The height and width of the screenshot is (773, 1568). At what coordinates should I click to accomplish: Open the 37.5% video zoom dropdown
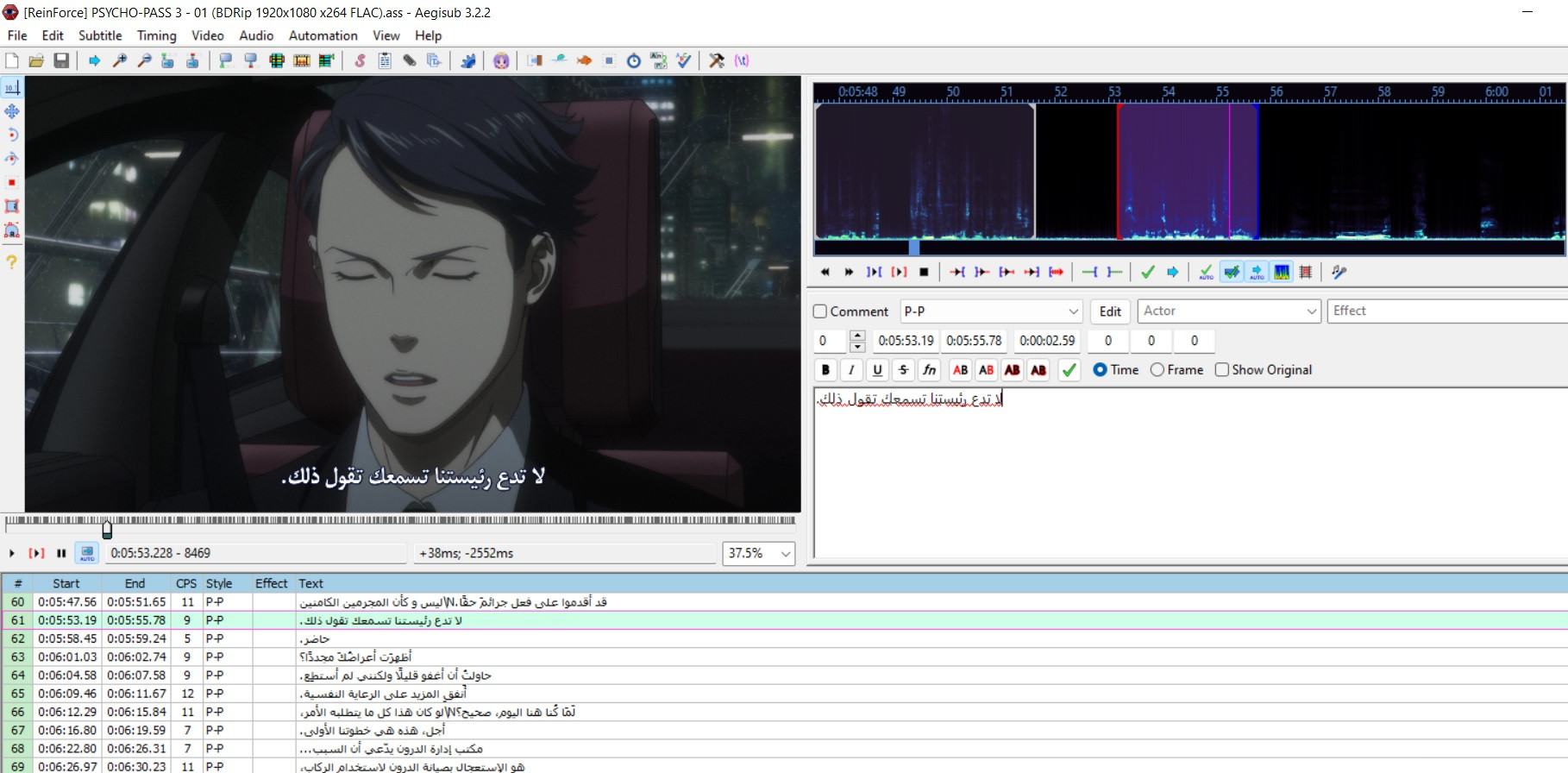pos(786,554)
